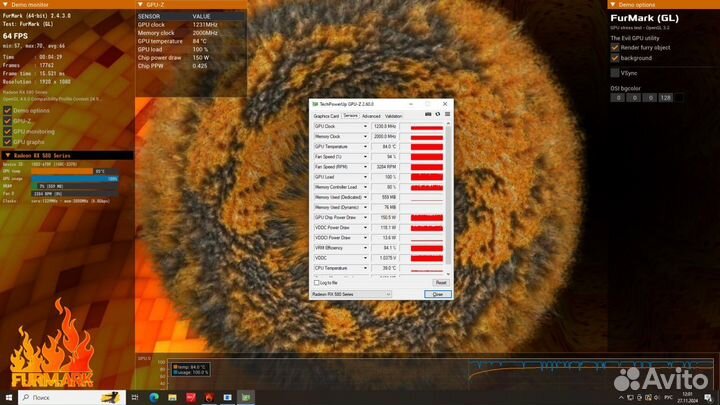Viewport: 720px width, 405px height.
Task: Uncheck the background option
Action: coord(615,58)
